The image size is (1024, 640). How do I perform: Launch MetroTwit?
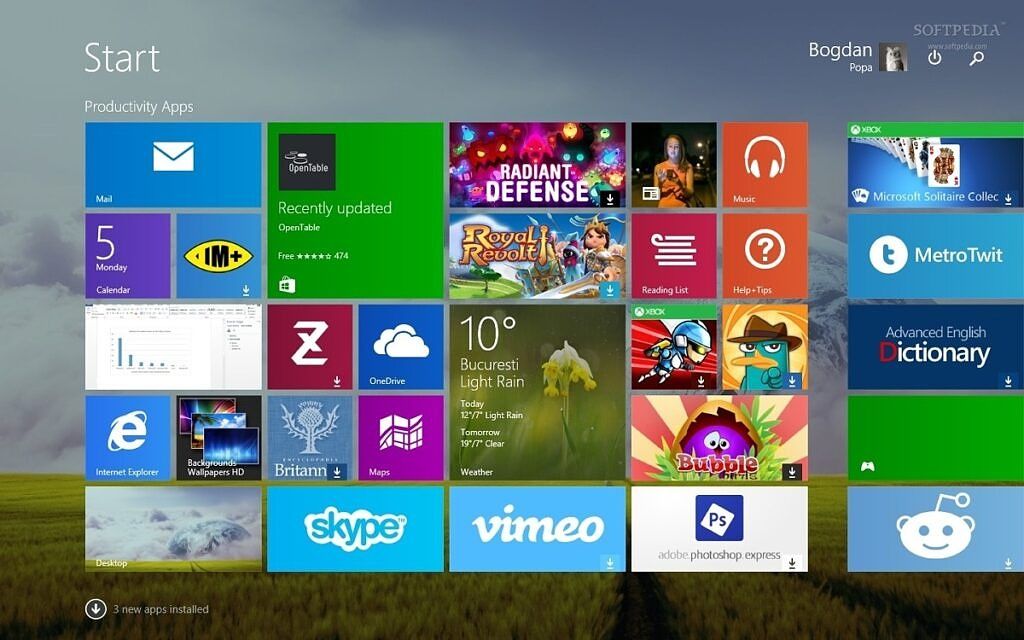(935, 255)
